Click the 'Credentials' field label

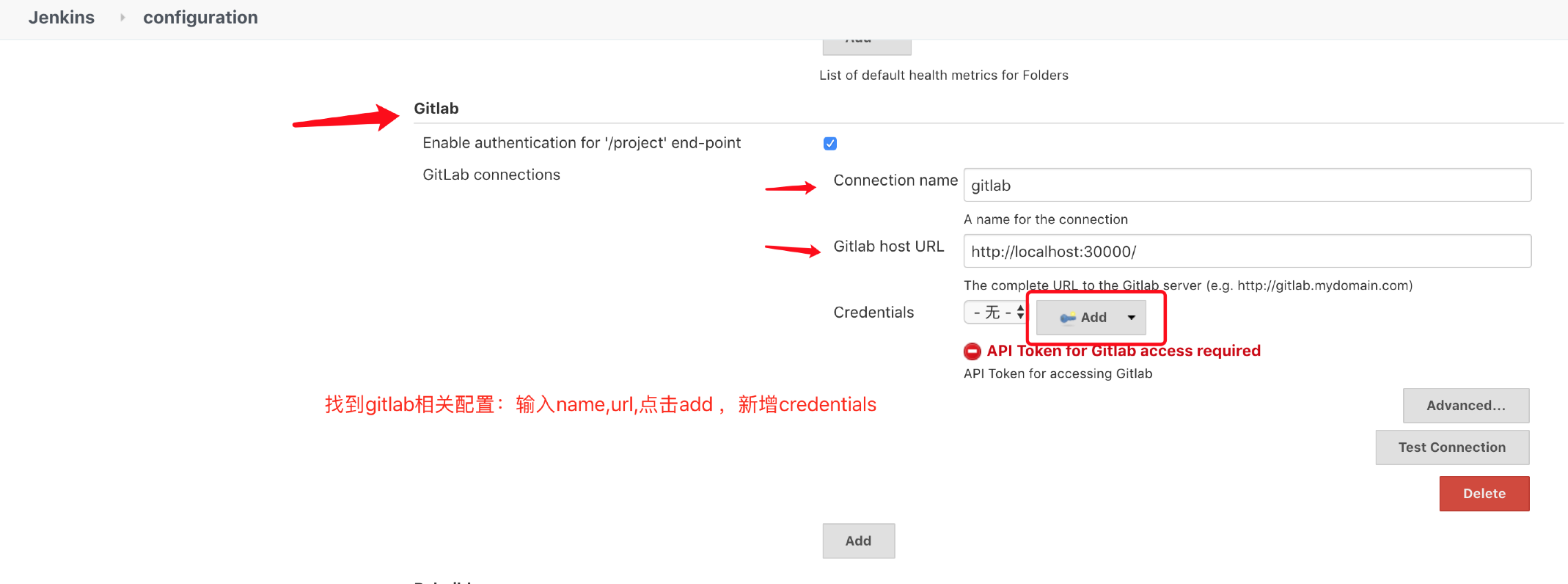tap(873, 313)
